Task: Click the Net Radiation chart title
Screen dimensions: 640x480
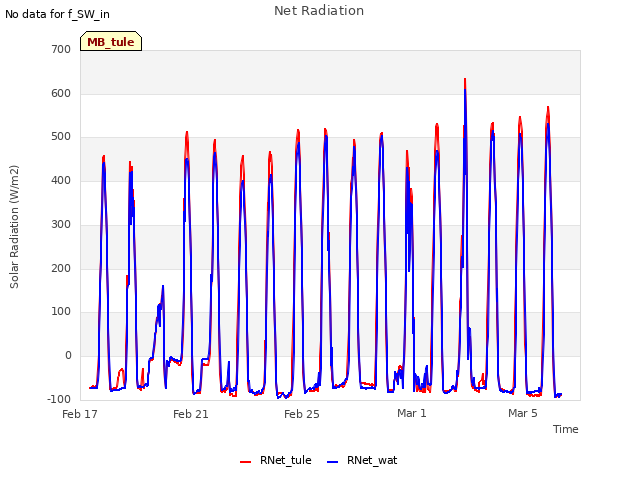Action: pyautogui.click(x=319, y=11)
